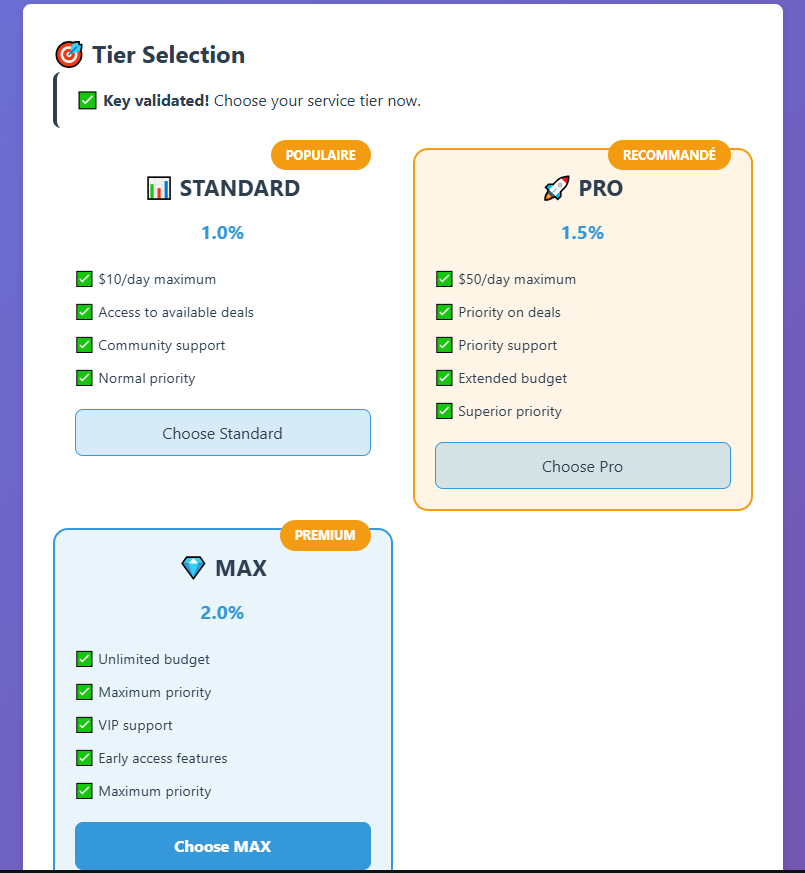Click the target icon beside Tier Selection

point(69,55)
